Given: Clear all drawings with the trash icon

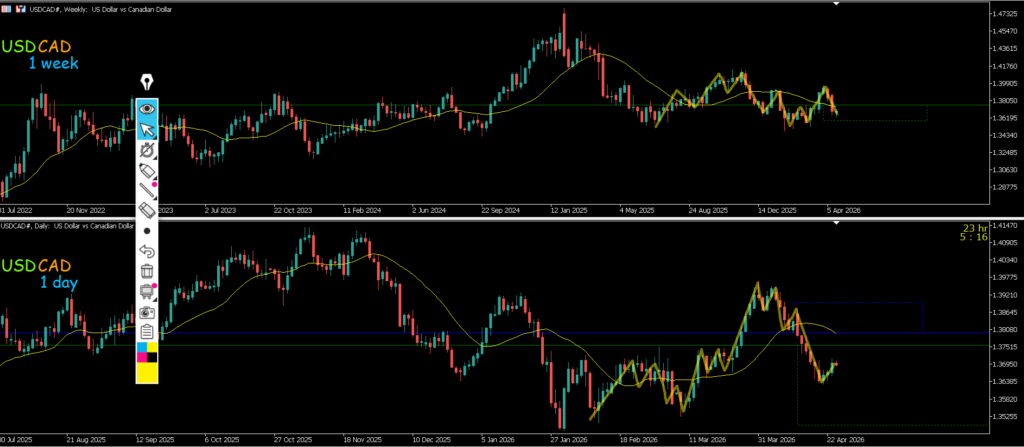Looking at the screenshot, I should click(x=147, y=270).
